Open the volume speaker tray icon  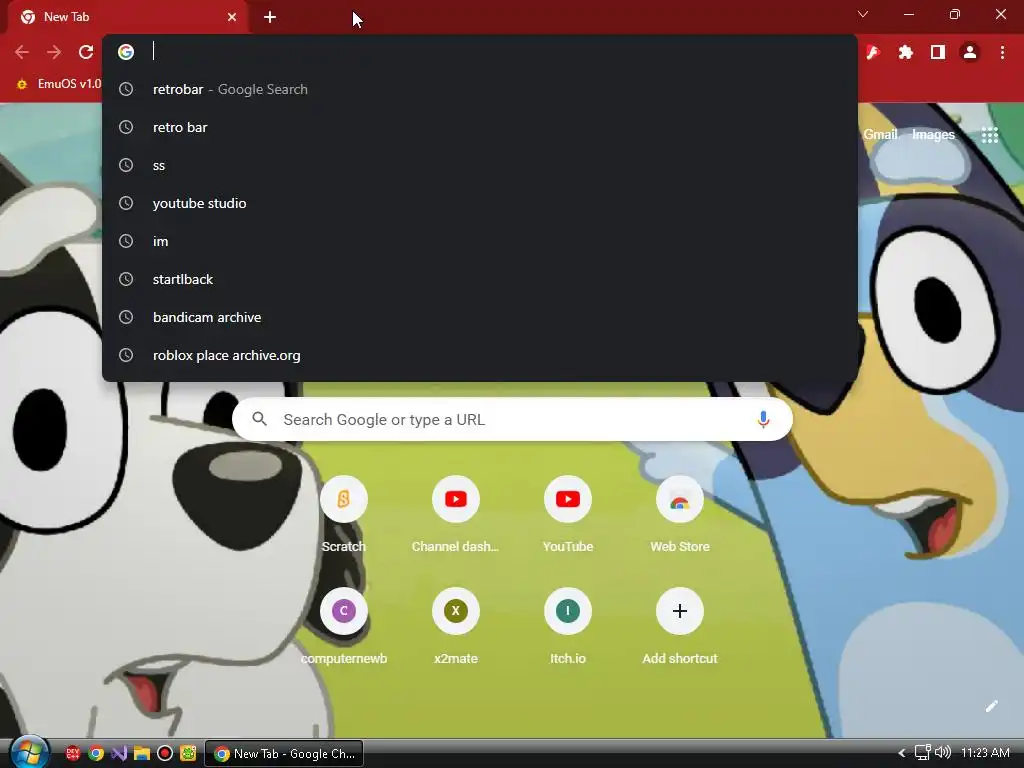[x=942, y=753]
